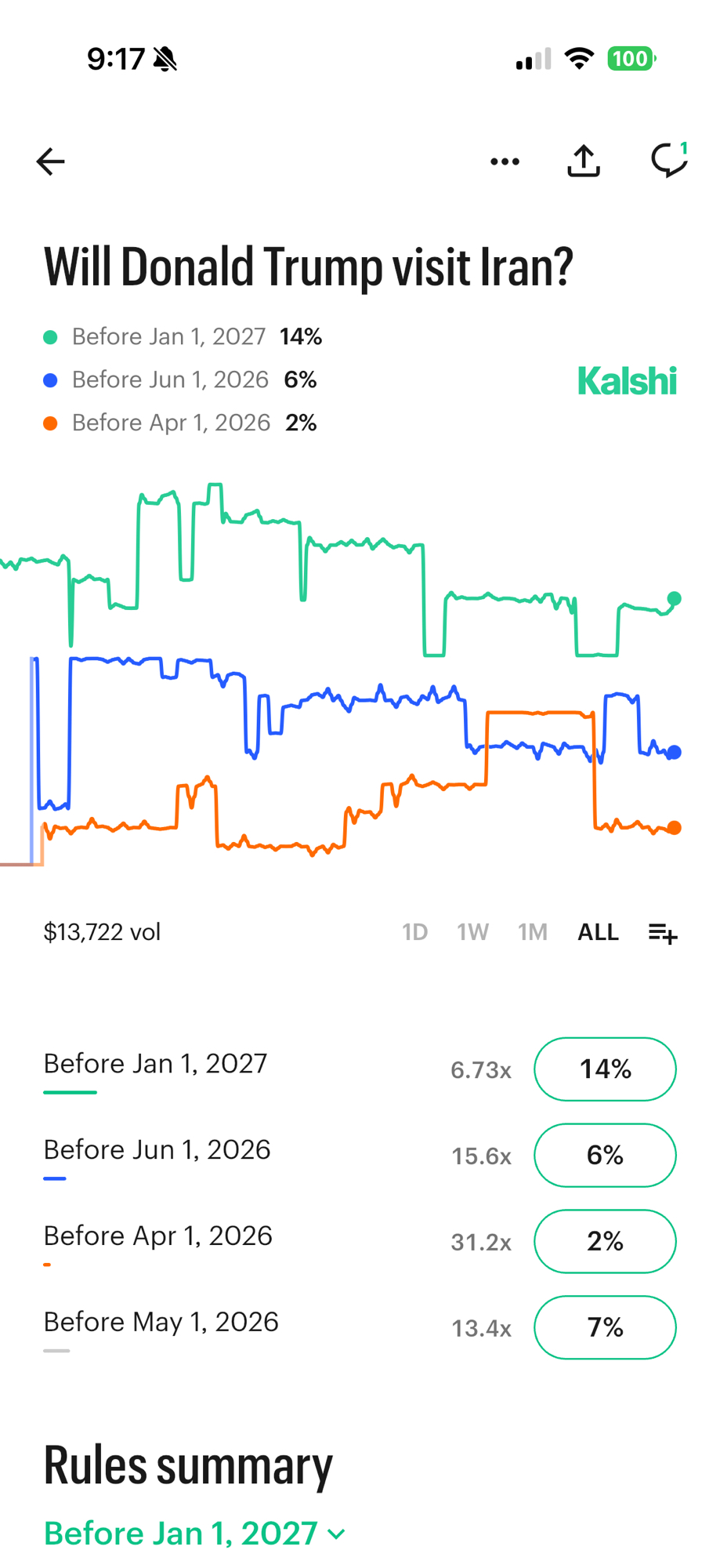Open the three-dot more options menu
Image resolution: width=720 pixels, height=1568 pixels.
505,162
